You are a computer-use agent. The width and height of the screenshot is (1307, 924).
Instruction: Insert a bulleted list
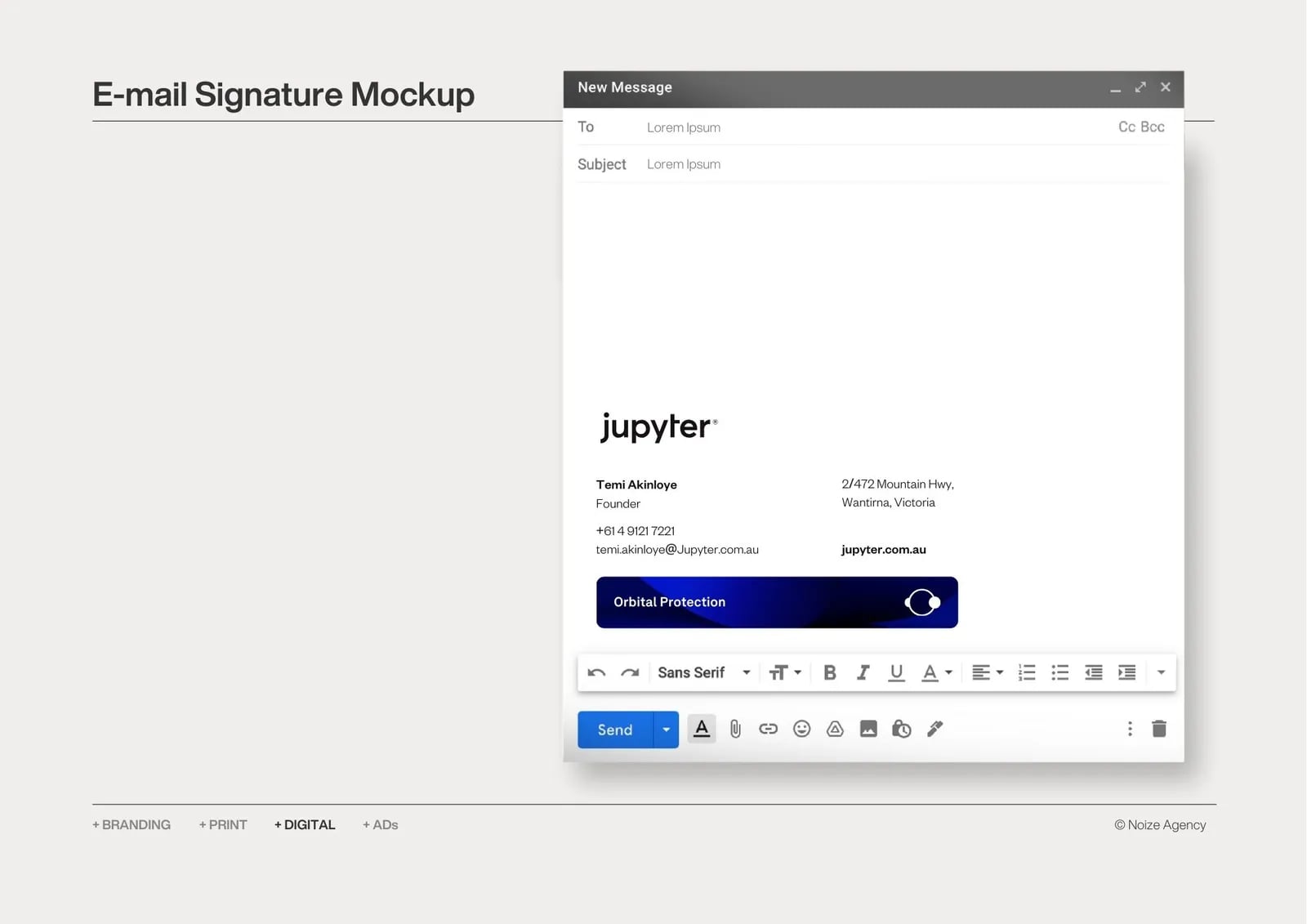(x=1060, y=672)
